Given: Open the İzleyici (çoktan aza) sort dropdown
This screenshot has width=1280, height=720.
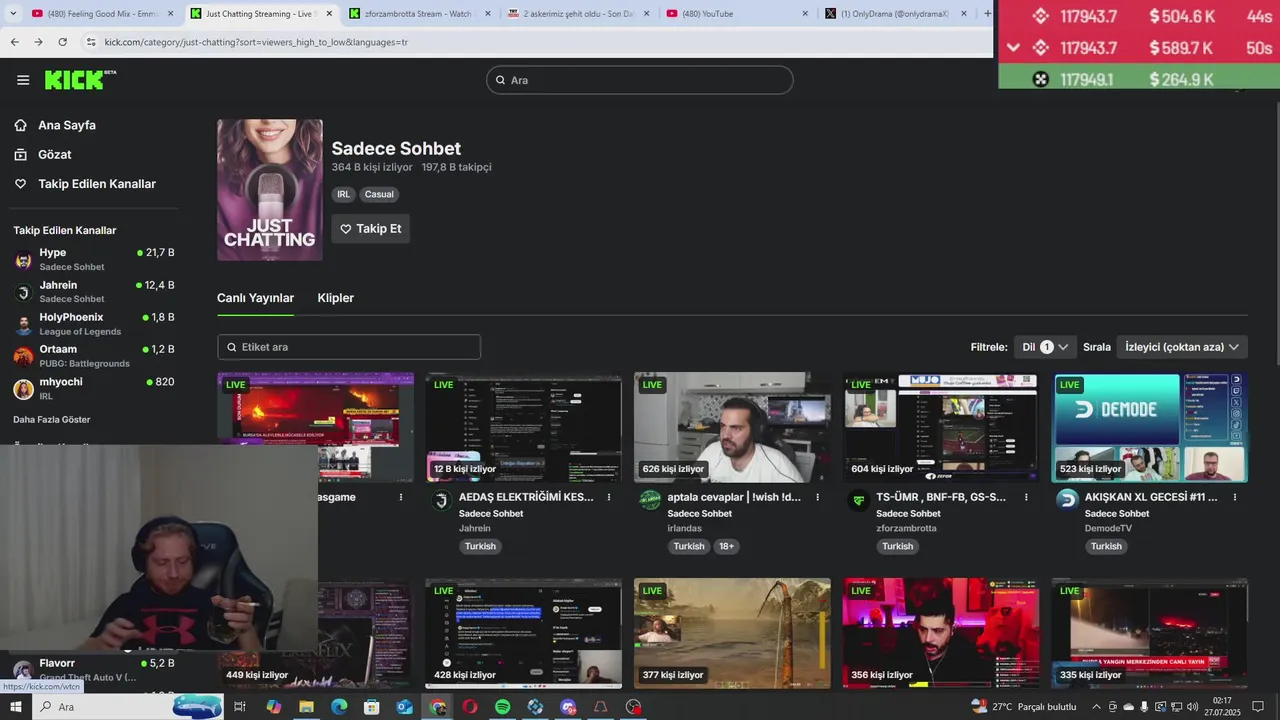Looking at the screenshot, I should click(1182, 347).
